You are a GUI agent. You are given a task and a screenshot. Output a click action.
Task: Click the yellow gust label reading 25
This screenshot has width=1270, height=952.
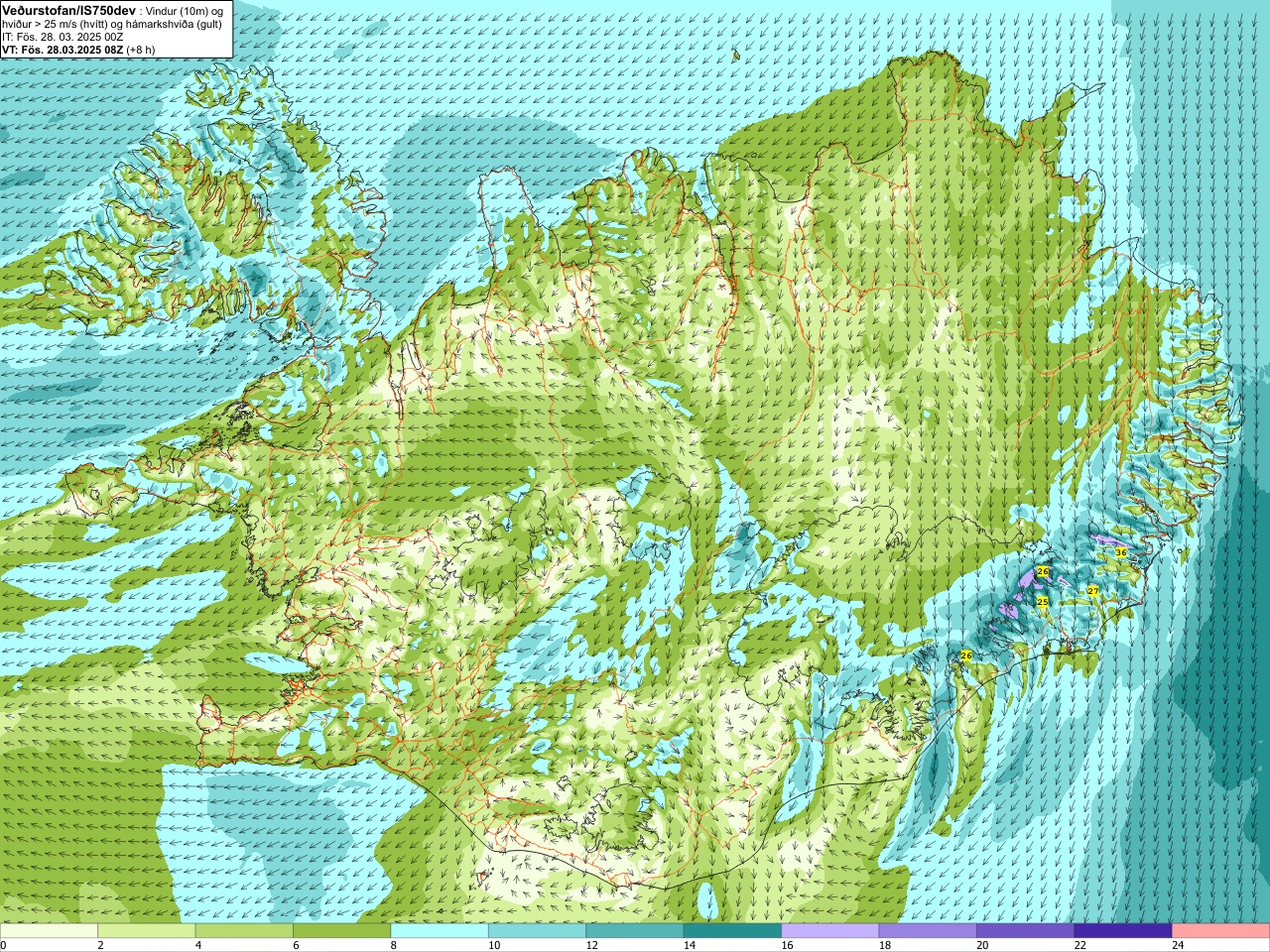click(x=1042, y=602)
